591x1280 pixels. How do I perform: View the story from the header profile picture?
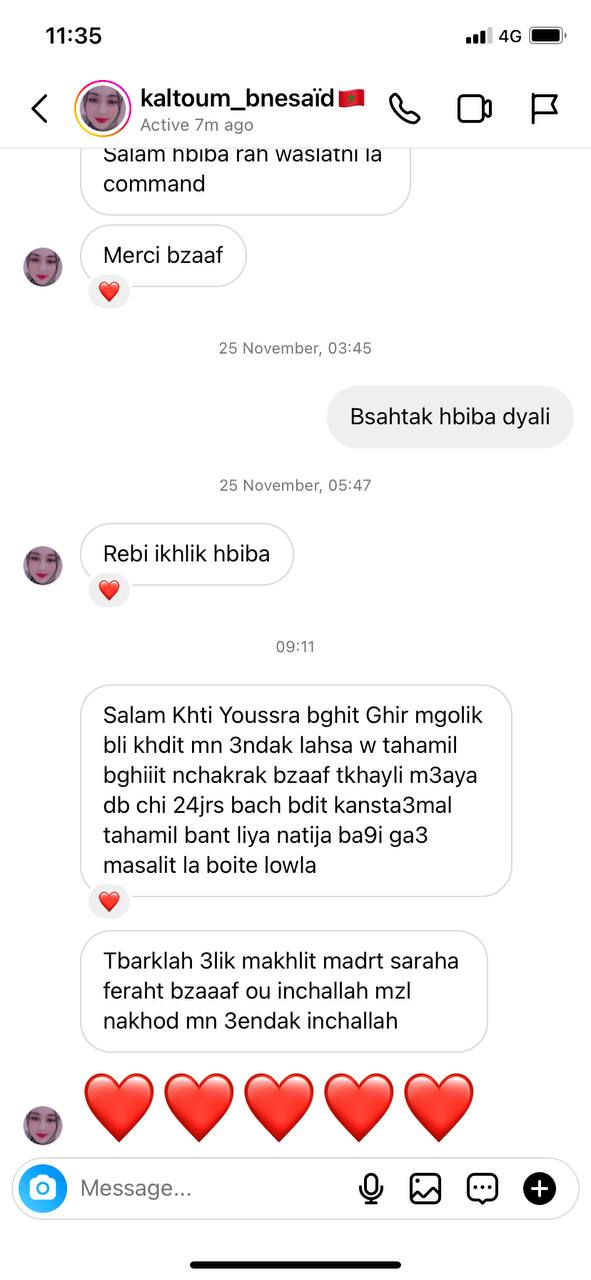click(103, 108)
